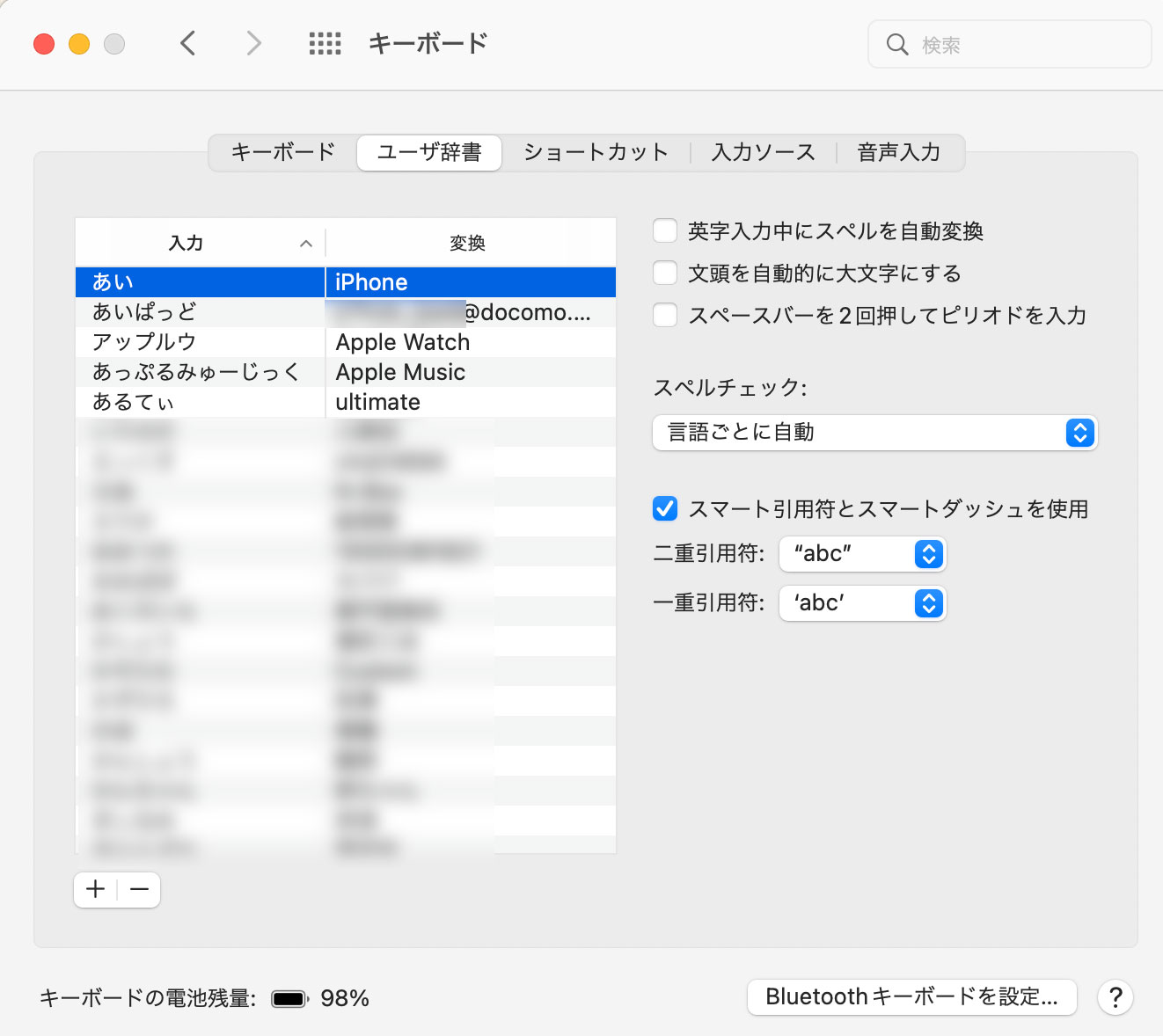Open the 入力ソース tab
This screenshot has width=1163, height=1036.
763,152
